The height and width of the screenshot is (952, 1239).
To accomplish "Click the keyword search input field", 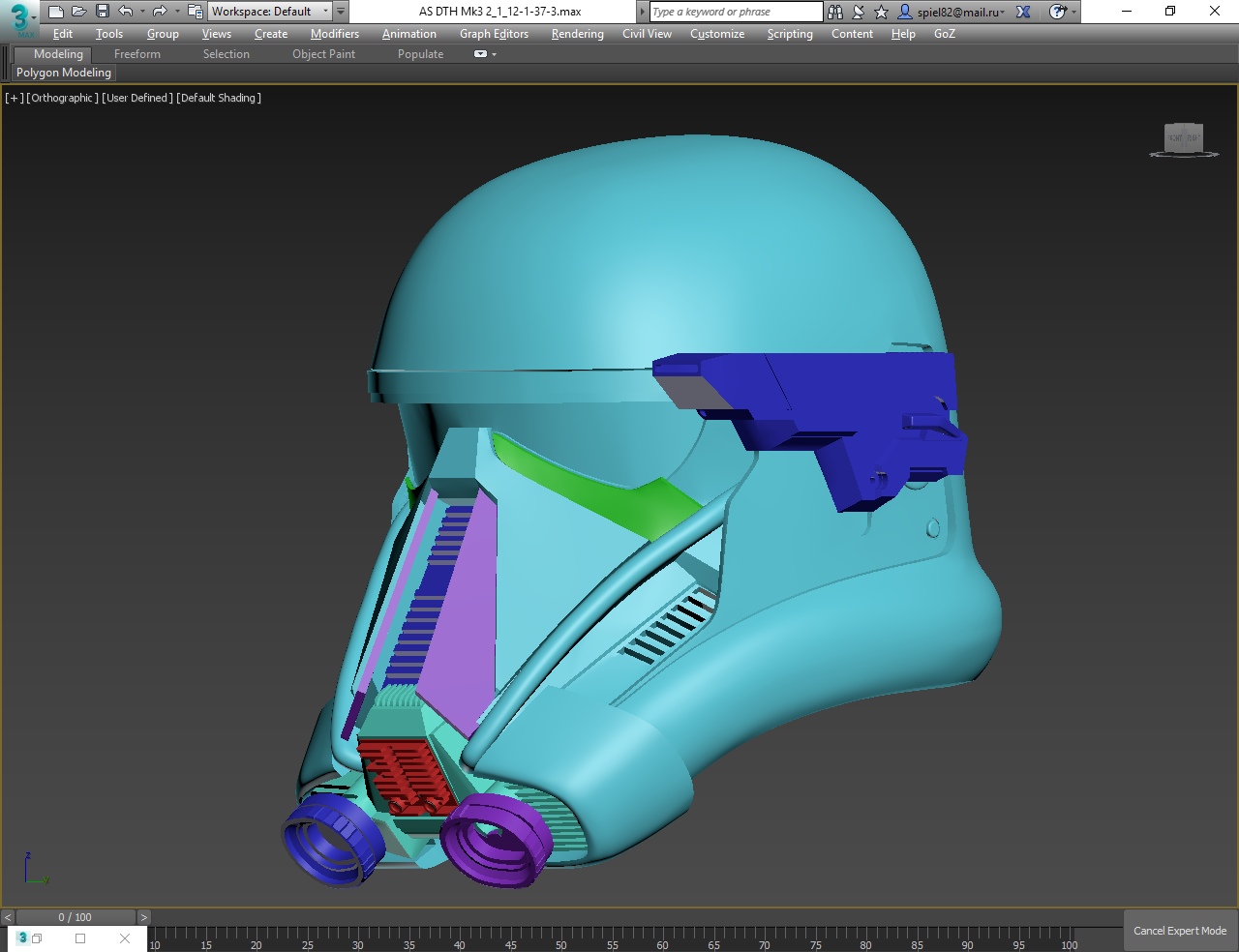I will pyautogui.click(x=736, y=12).
